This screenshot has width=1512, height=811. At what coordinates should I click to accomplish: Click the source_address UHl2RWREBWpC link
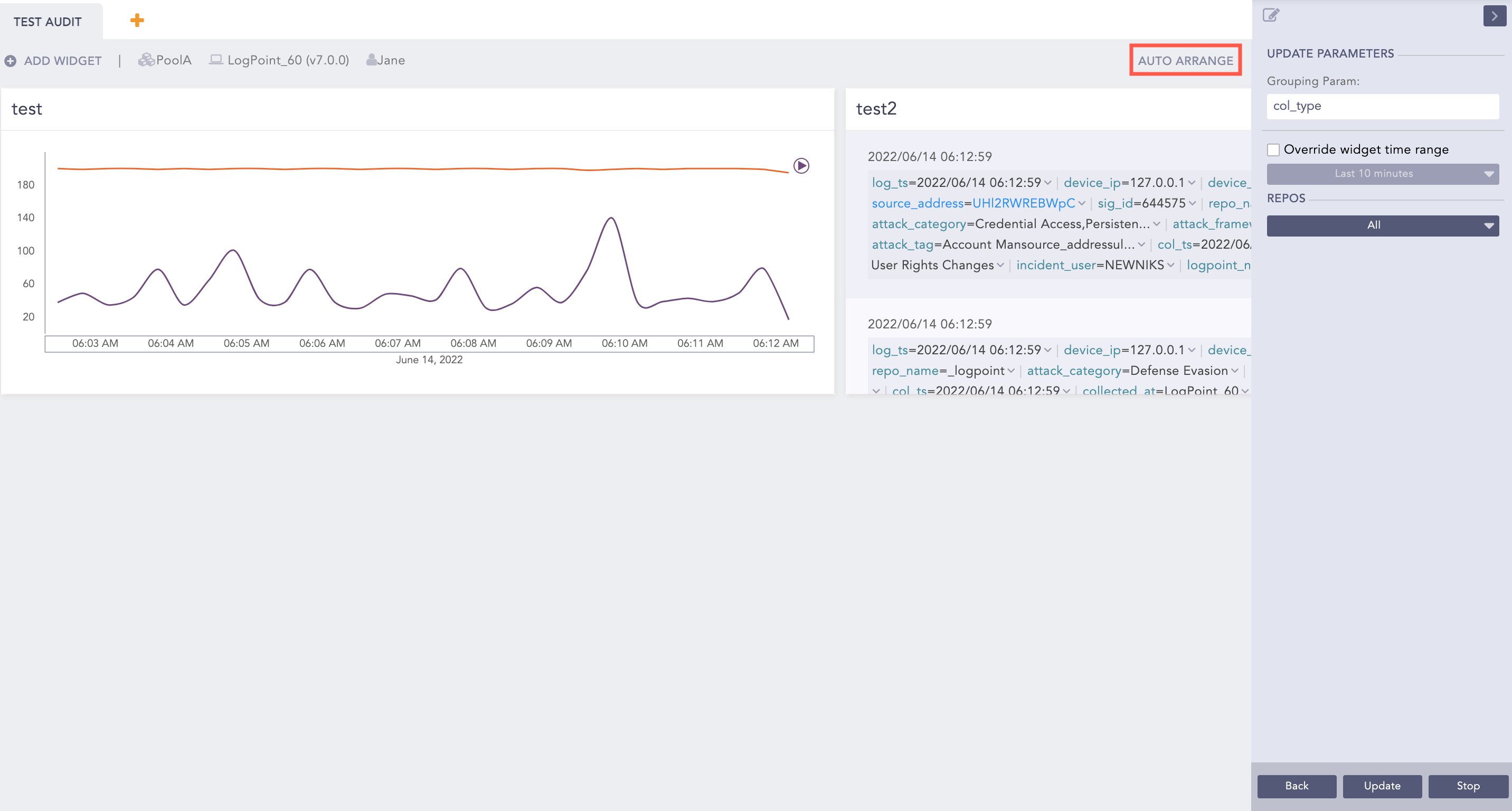(x=1023, y=204)
